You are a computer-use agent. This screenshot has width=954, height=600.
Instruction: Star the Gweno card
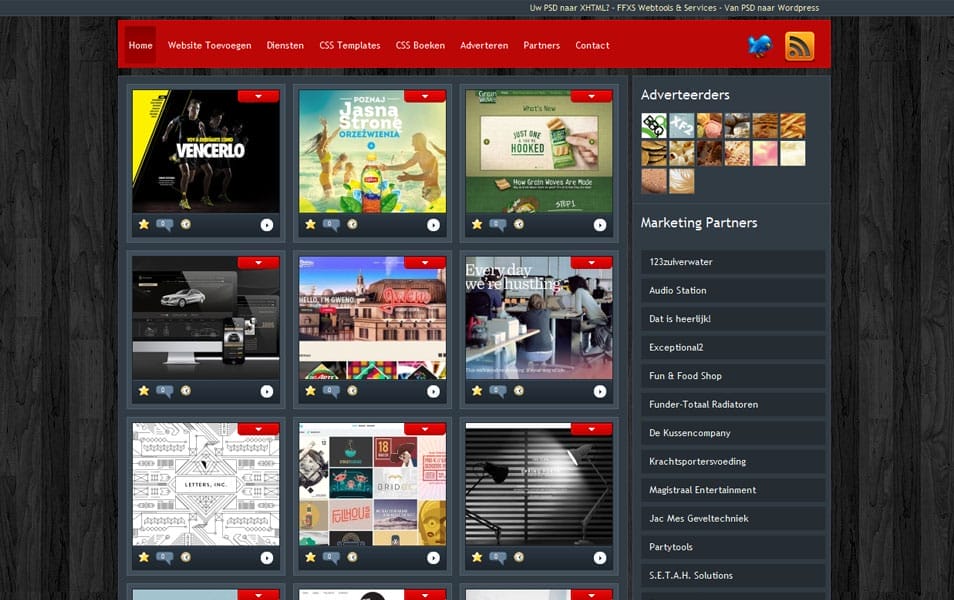point(310,391)
